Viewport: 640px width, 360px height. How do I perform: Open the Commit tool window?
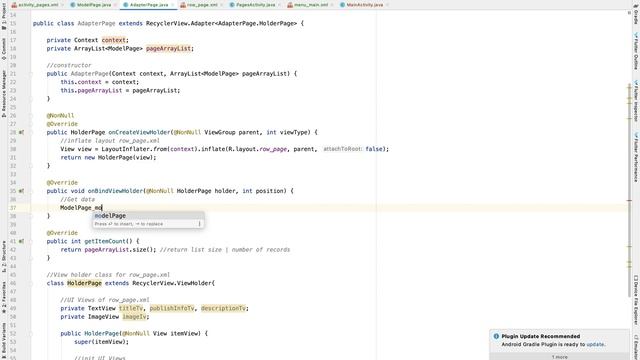coord(4,49)
